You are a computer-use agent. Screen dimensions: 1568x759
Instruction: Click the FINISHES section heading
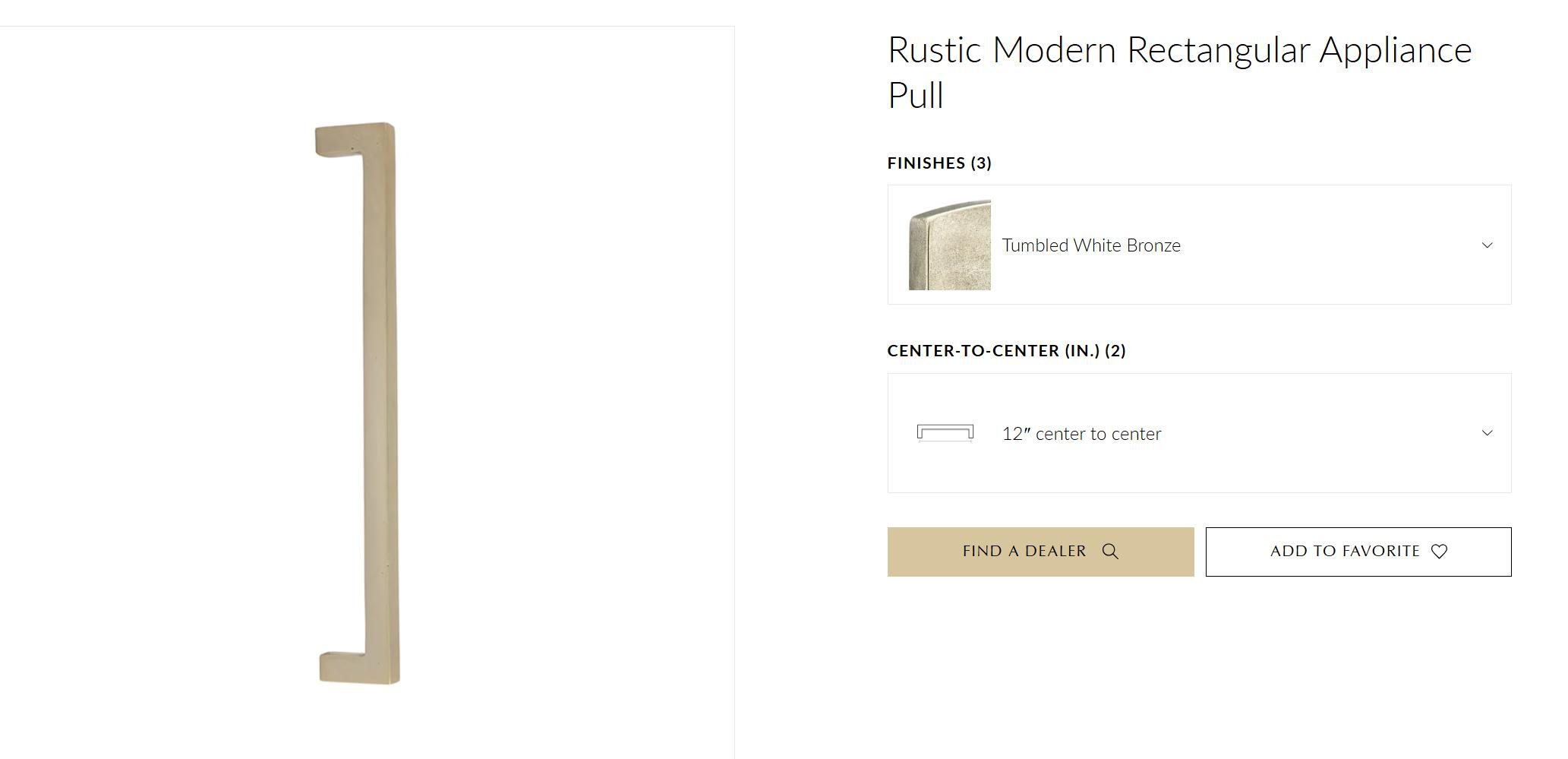[x=926, y=163]
